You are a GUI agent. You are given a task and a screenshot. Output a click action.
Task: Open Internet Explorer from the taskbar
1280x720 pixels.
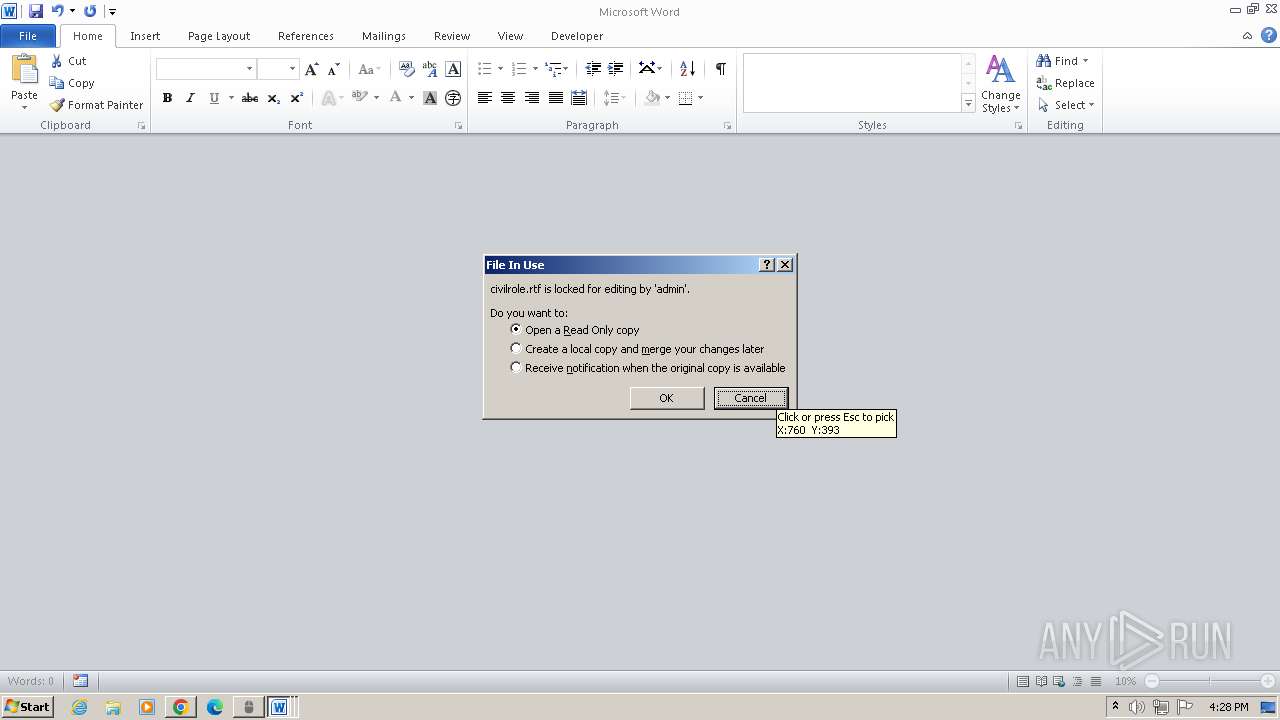click(x=80, y=707)
